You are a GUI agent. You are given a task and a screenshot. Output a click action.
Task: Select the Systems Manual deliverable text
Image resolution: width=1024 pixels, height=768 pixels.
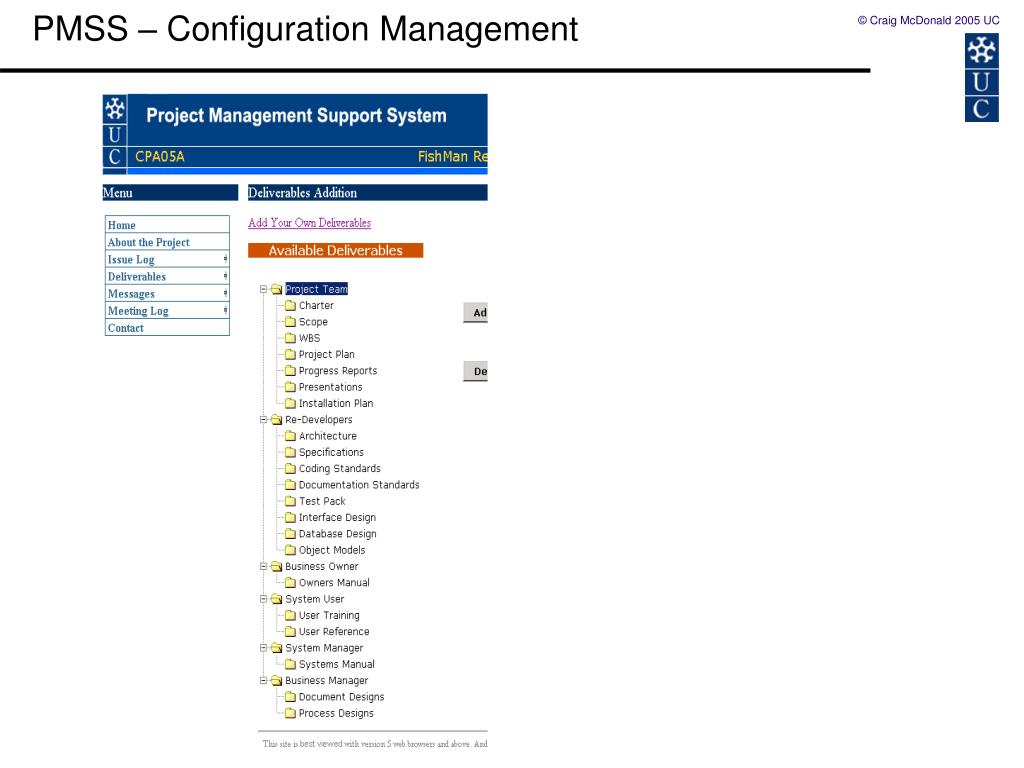(x=337, y=664)
